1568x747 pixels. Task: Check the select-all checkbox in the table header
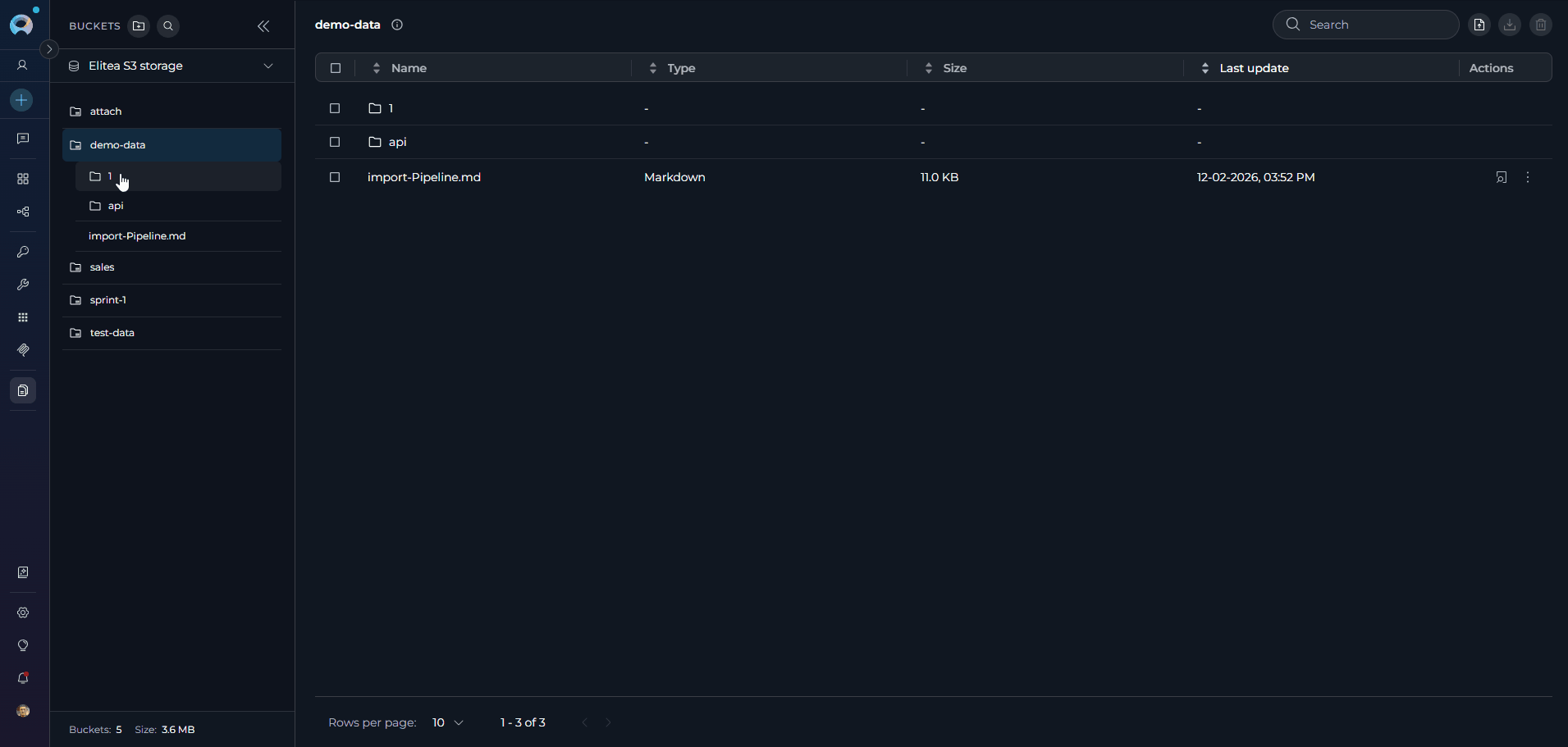coord(335,68)
